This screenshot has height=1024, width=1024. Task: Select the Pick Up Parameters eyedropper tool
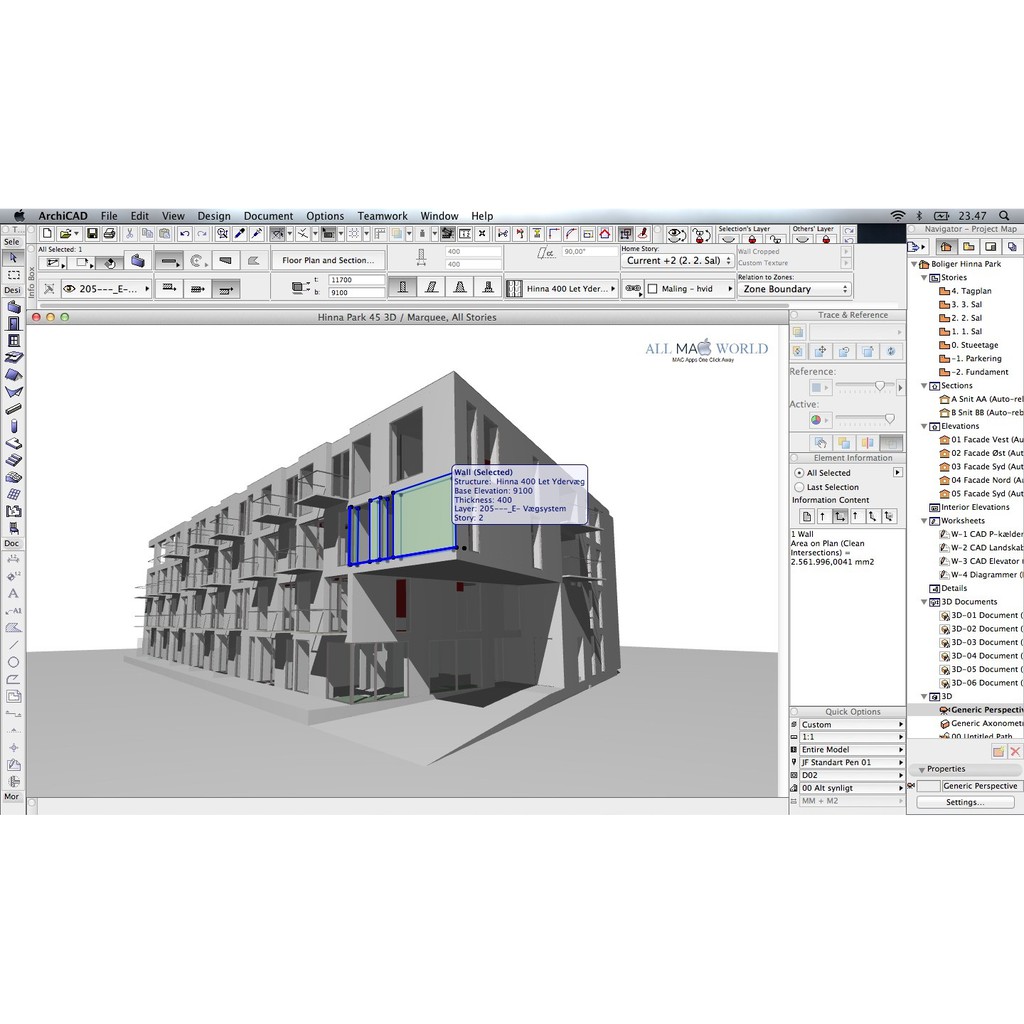[239, 234]
